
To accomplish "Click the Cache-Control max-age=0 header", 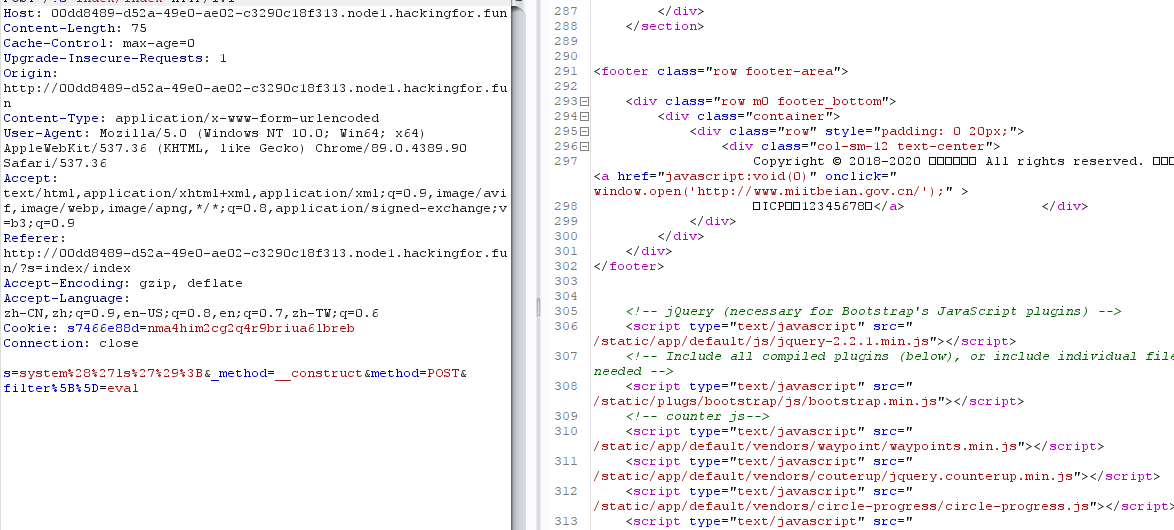I will click(x=99, y=43).
